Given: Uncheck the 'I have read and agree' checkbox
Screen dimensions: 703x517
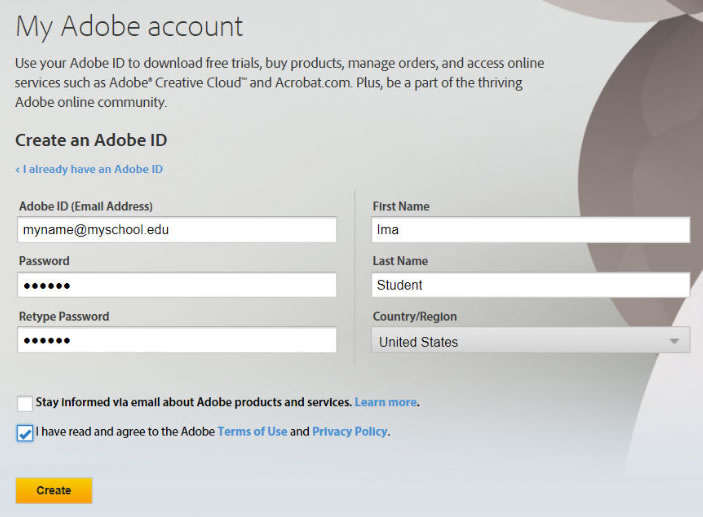Looking at the screenshot, I should 25,433.
